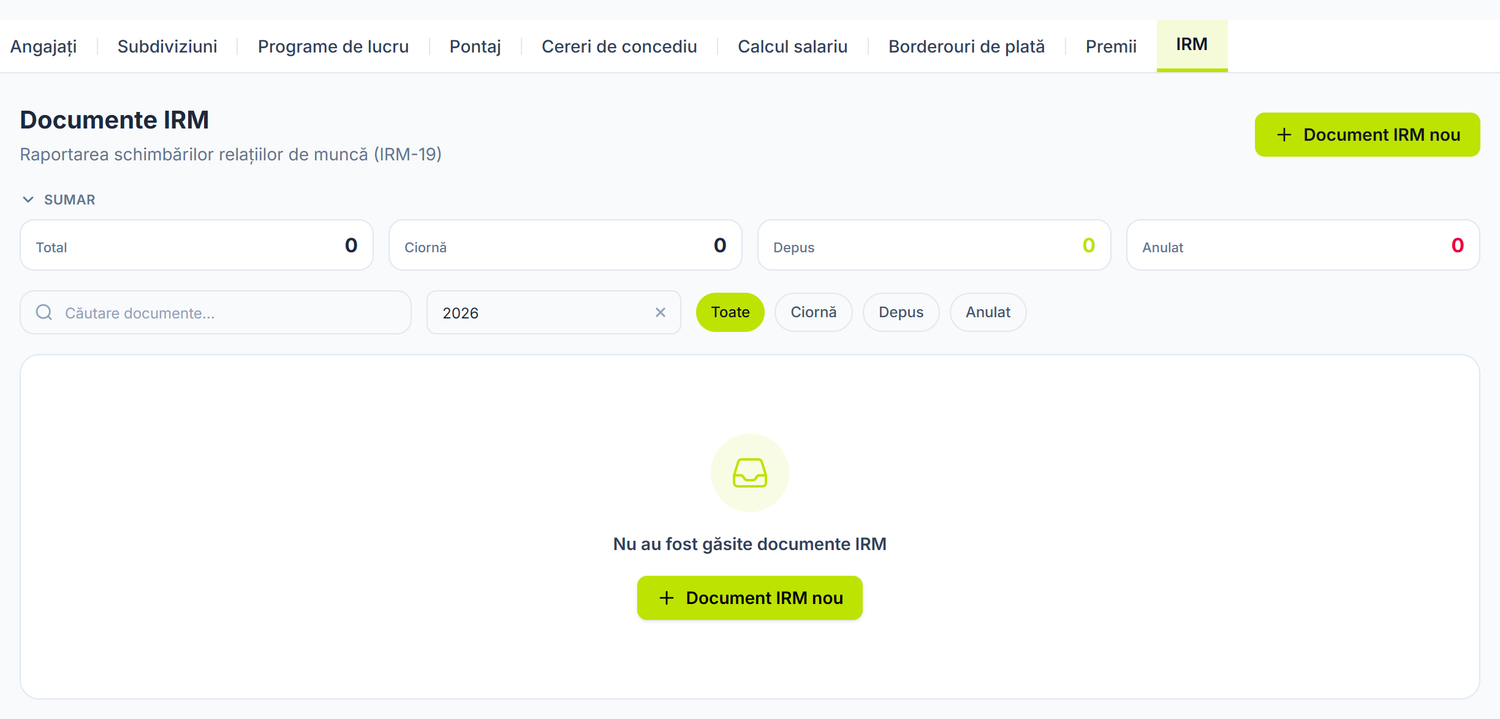Click the center Document IRM nou button
Screen dimensions: 1500x719
pyautogui.click(x=750, y=598)
